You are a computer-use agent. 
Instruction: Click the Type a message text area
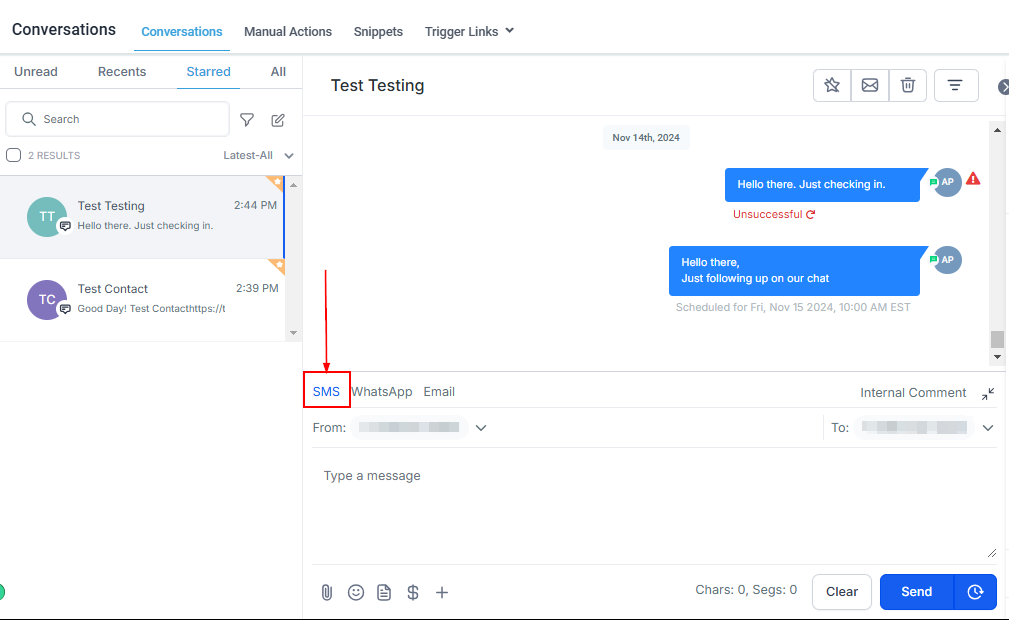click(x=654, y=504)
